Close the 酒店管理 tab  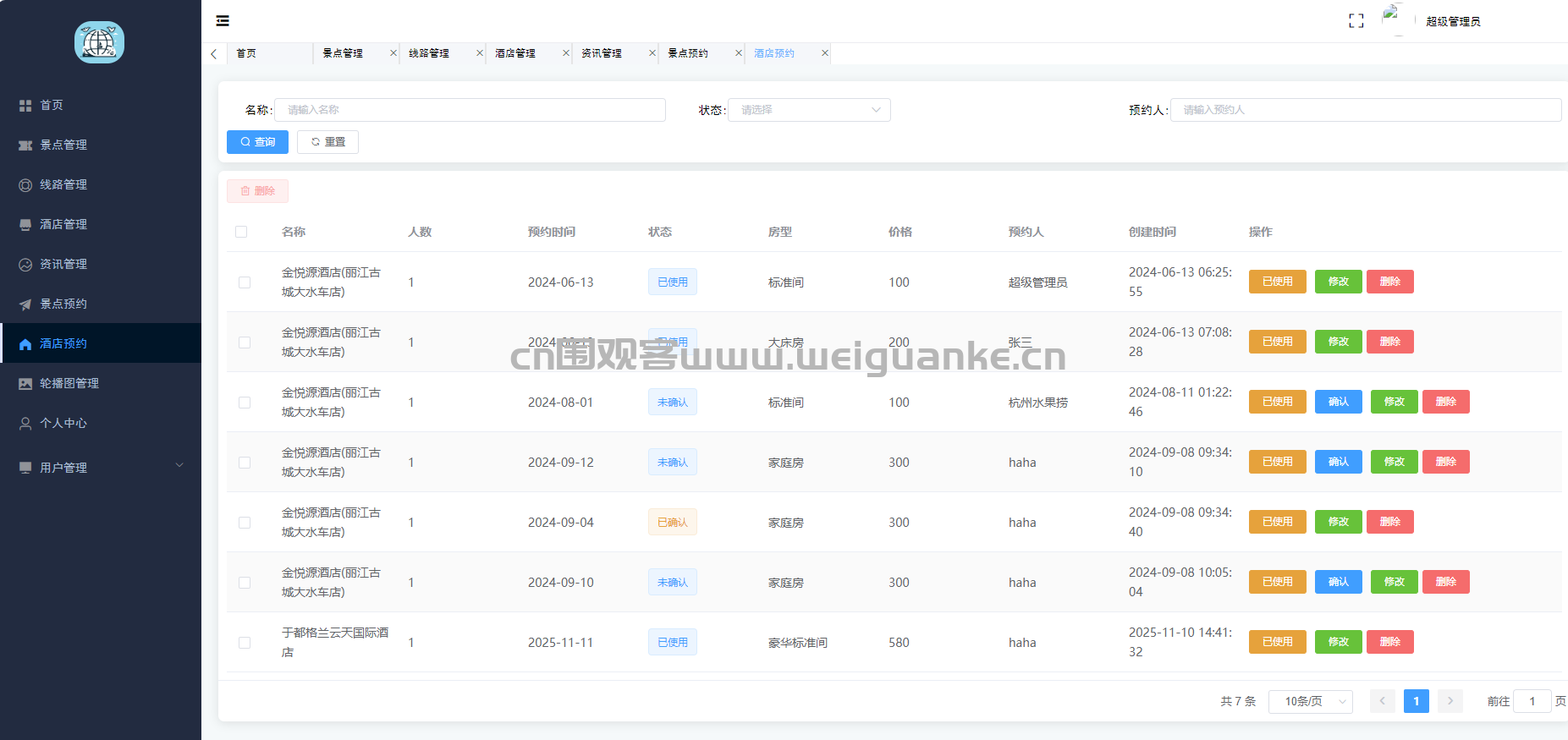[x=566, y=53]
